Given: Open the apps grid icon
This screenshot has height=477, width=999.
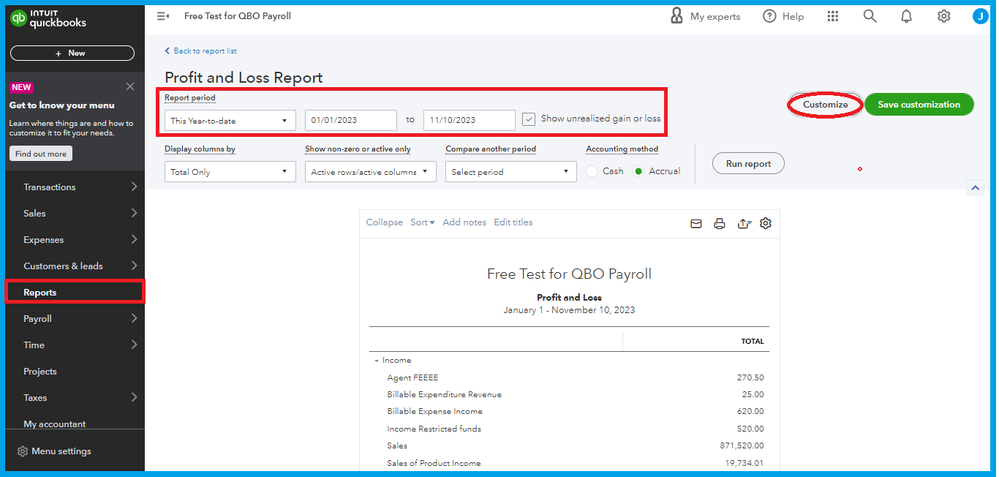Looking at the screenshot, I should tap(832, 17).
